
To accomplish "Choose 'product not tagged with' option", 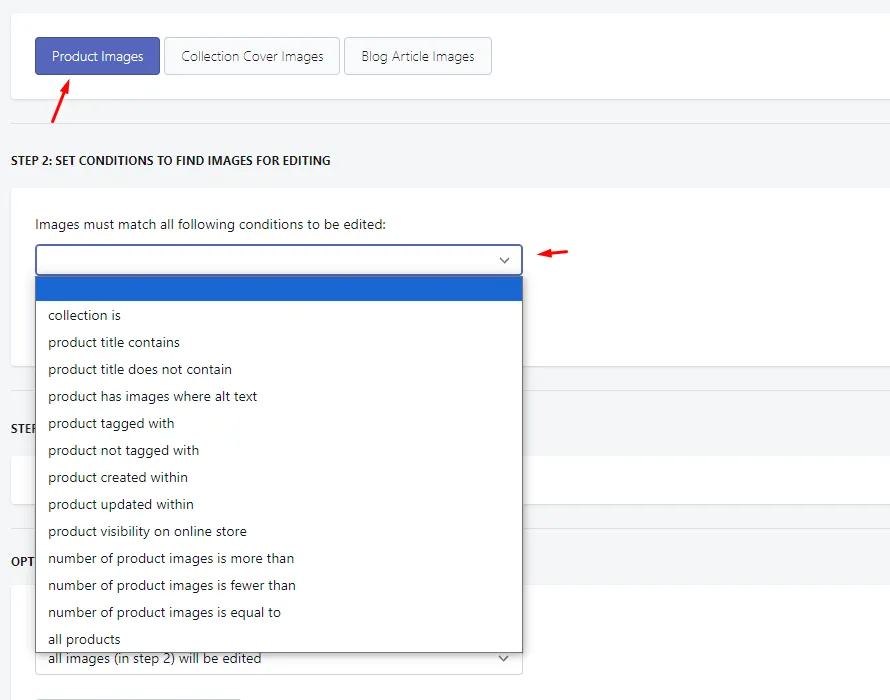I will [279, 450].
